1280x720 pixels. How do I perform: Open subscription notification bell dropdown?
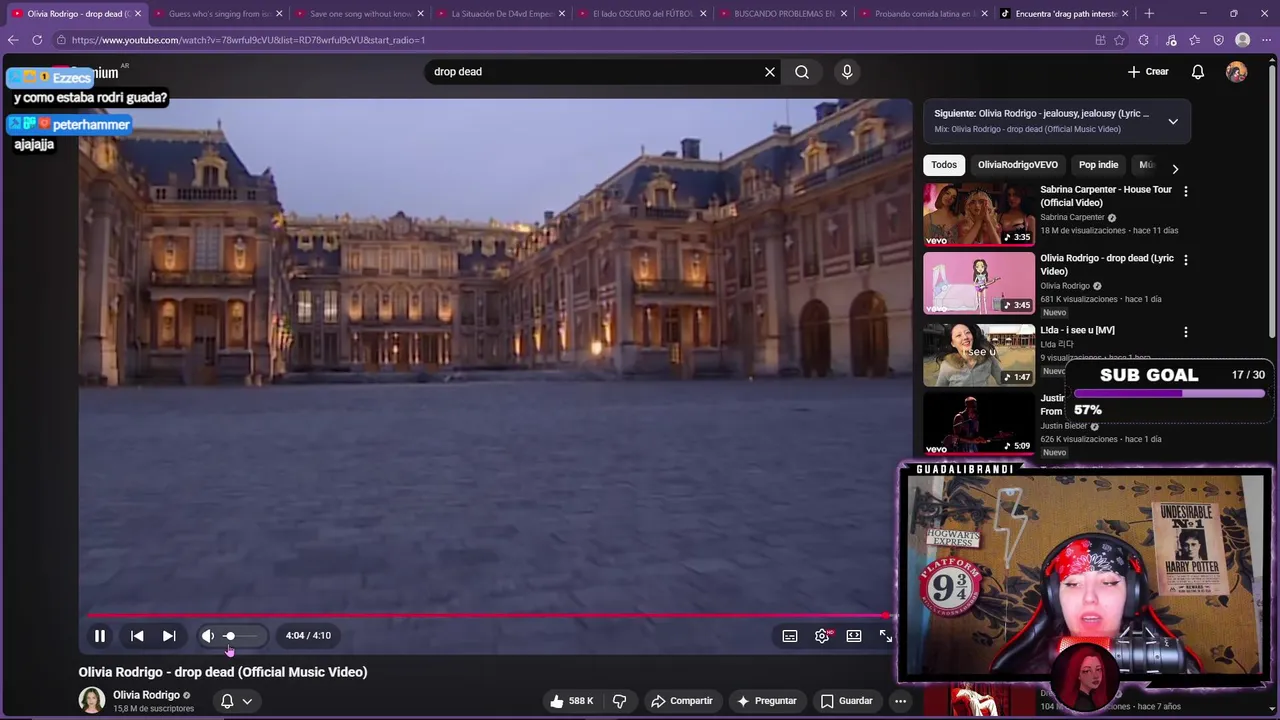(236, 701)
